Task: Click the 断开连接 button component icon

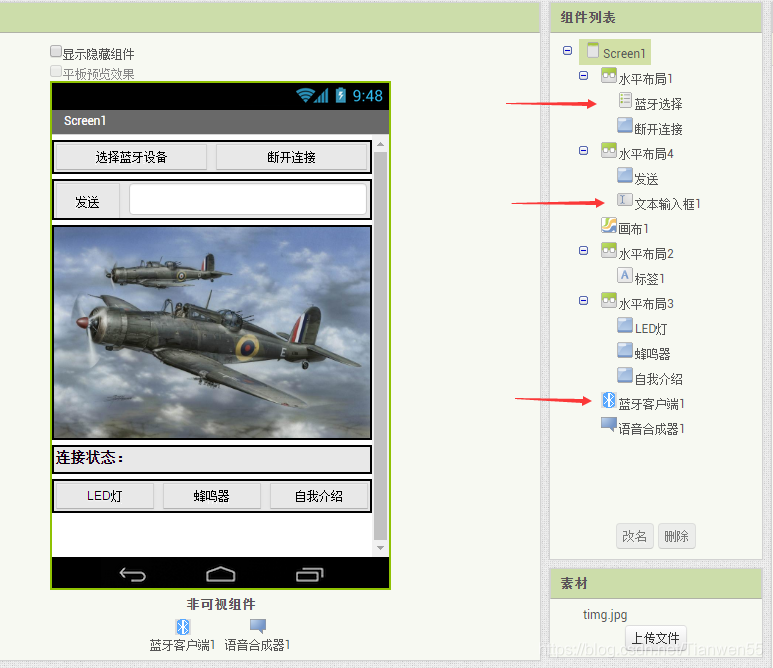Action: pyautogui.click(x=625, y=125)
